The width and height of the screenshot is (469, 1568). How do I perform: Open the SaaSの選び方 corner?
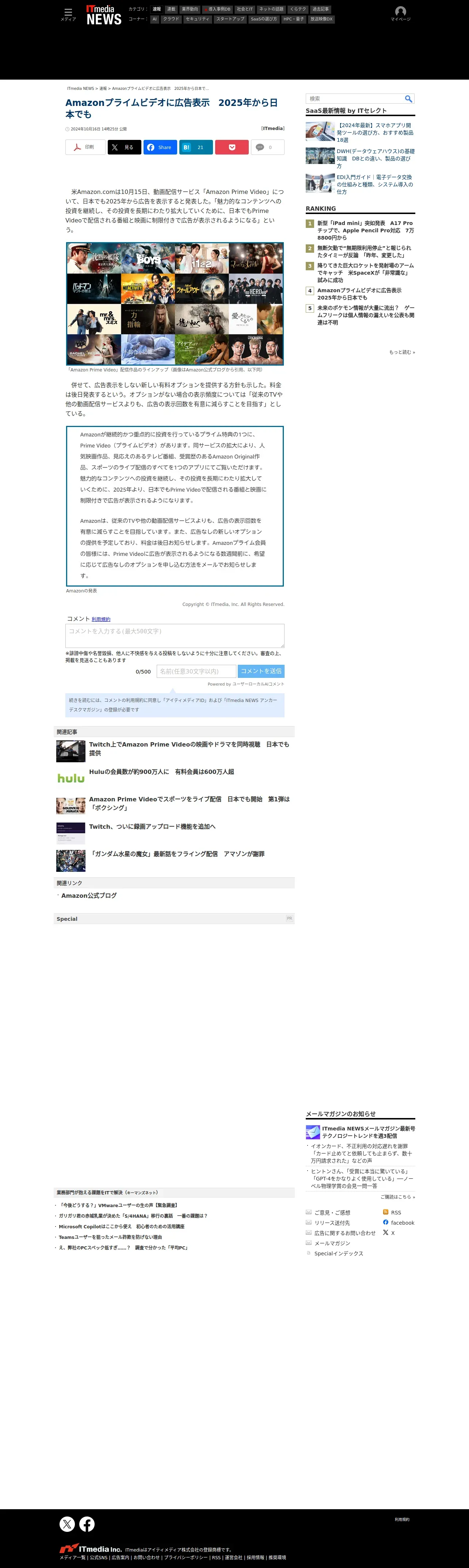point(264,19)
